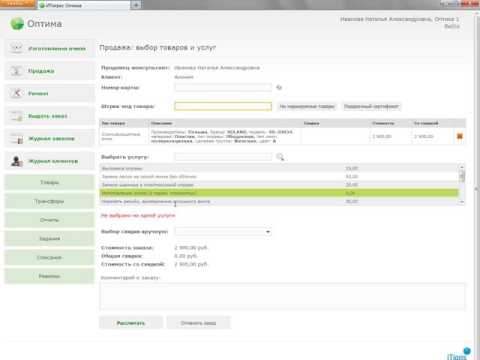Click the total discount value
Screen dimensions: 480x360
[186, 256]
